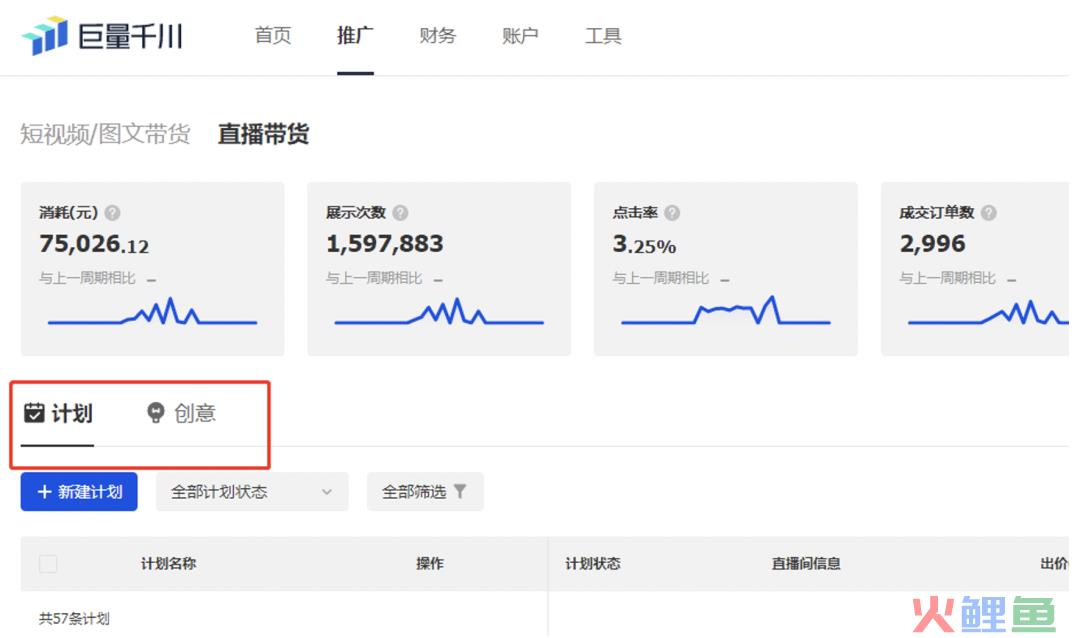Click 与上一周期相比 under 点击率

(661, 278)
